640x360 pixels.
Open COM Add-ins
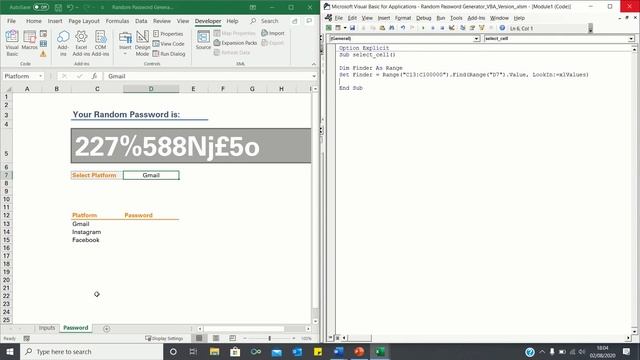coord(100,43)
